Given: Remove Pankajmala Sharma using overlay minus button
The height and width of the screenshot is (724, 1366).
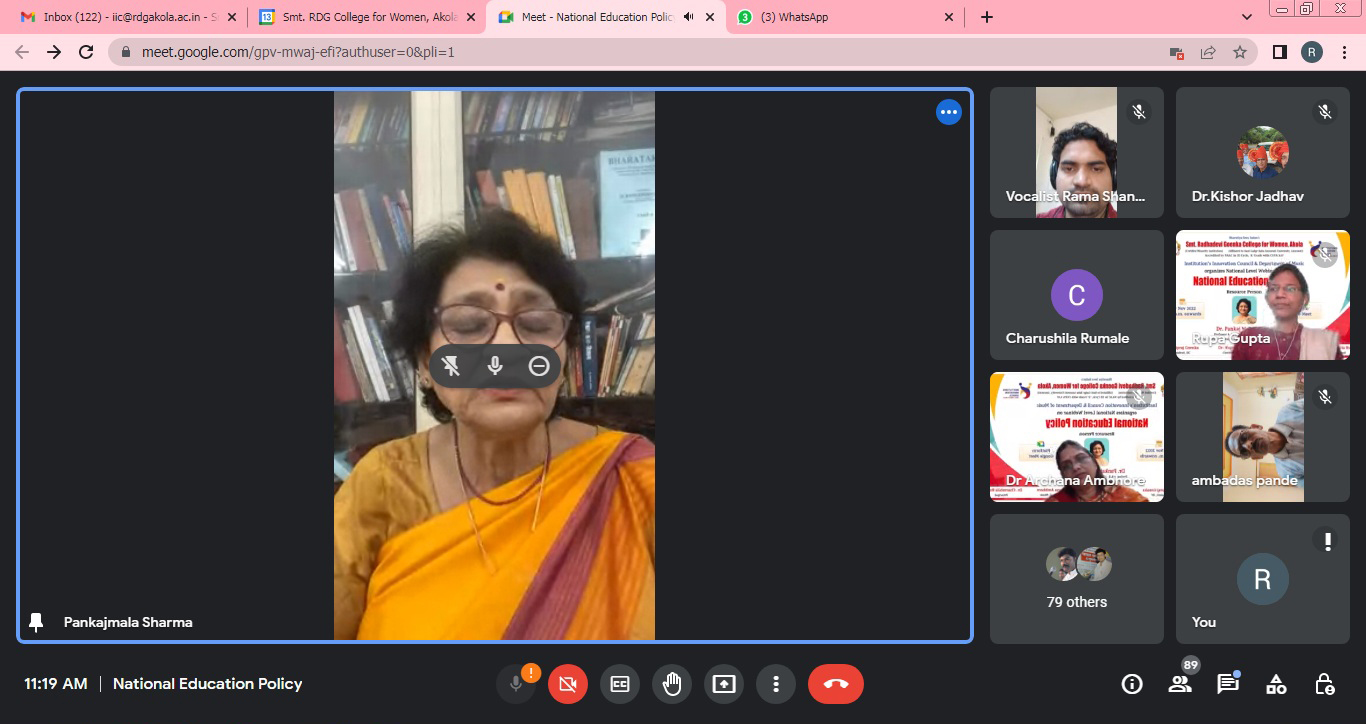Looking at the screenshot, I should point(539,366).
